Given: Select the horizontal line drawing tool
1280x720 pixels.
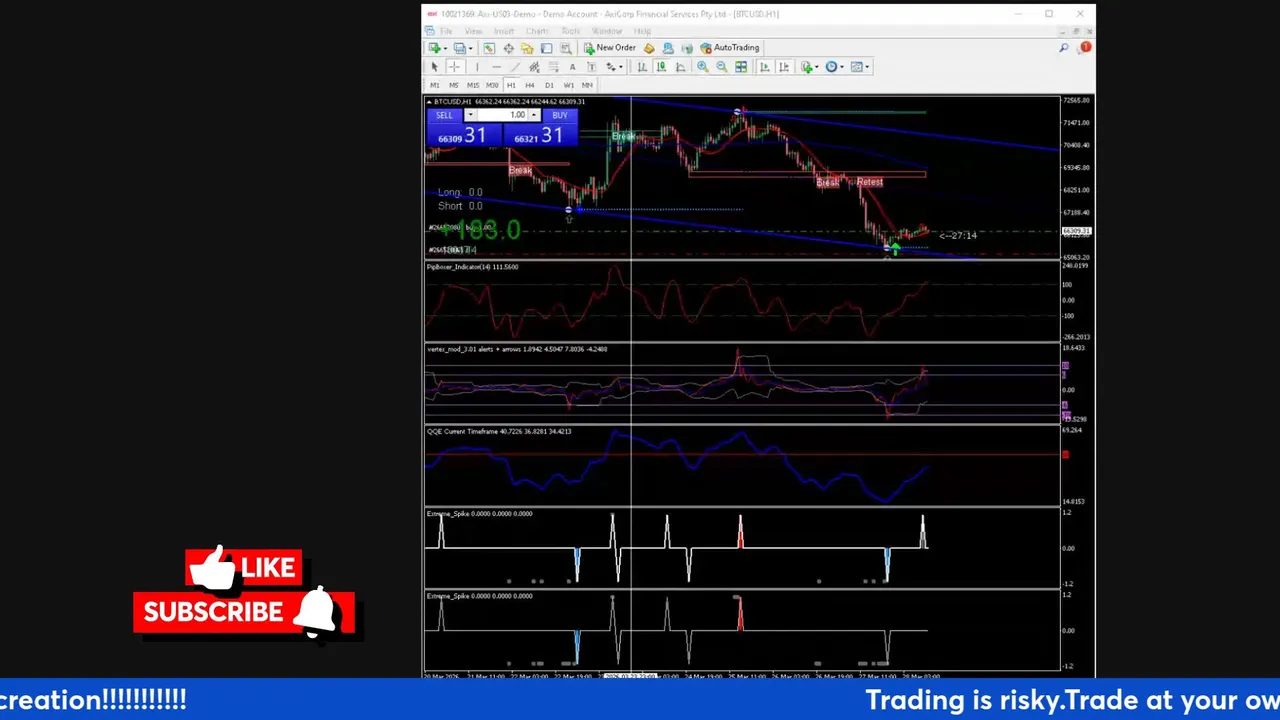Looking at the screenshot, I should (x=496, y=67).
